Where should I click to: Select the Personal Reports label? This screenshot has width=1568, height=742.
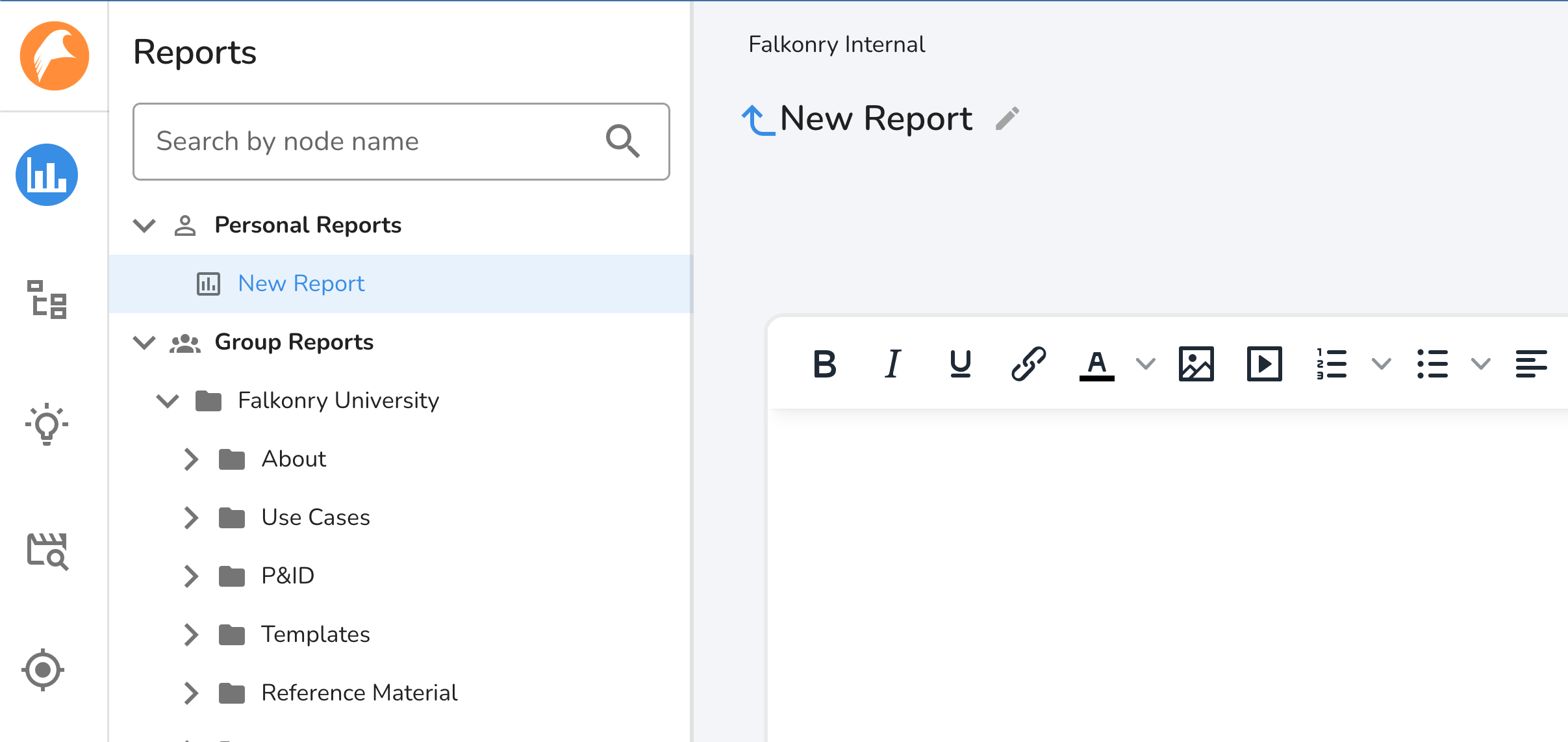point(308,225)
